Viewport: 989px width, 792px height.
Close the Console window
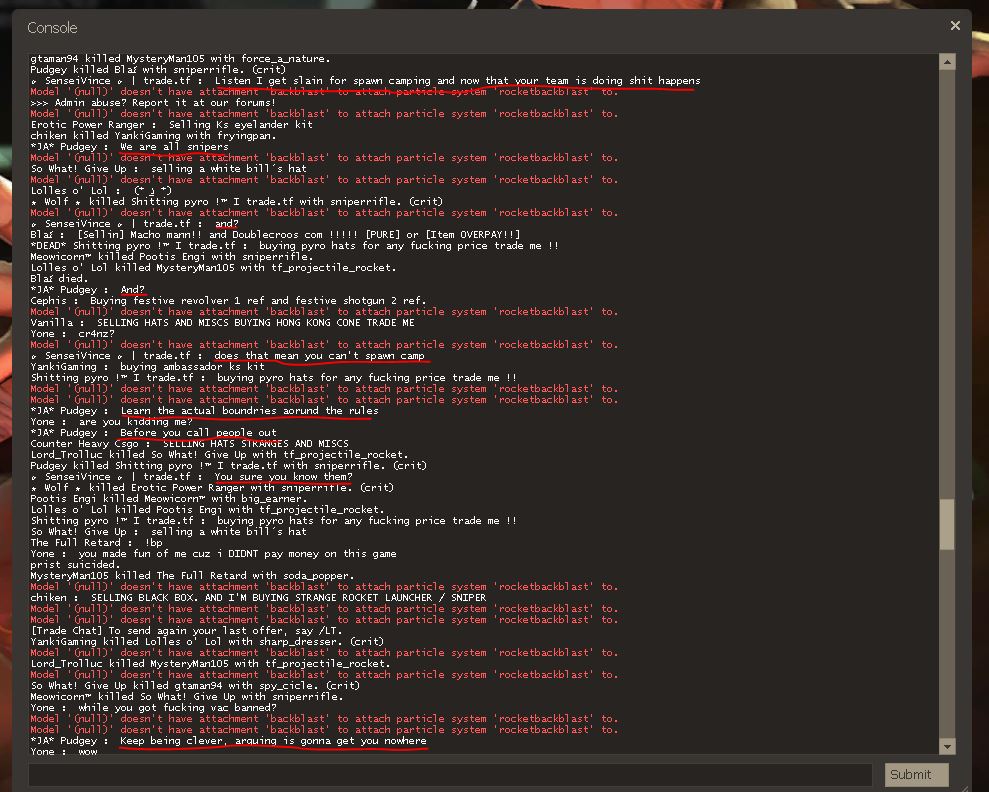[955, 26]
